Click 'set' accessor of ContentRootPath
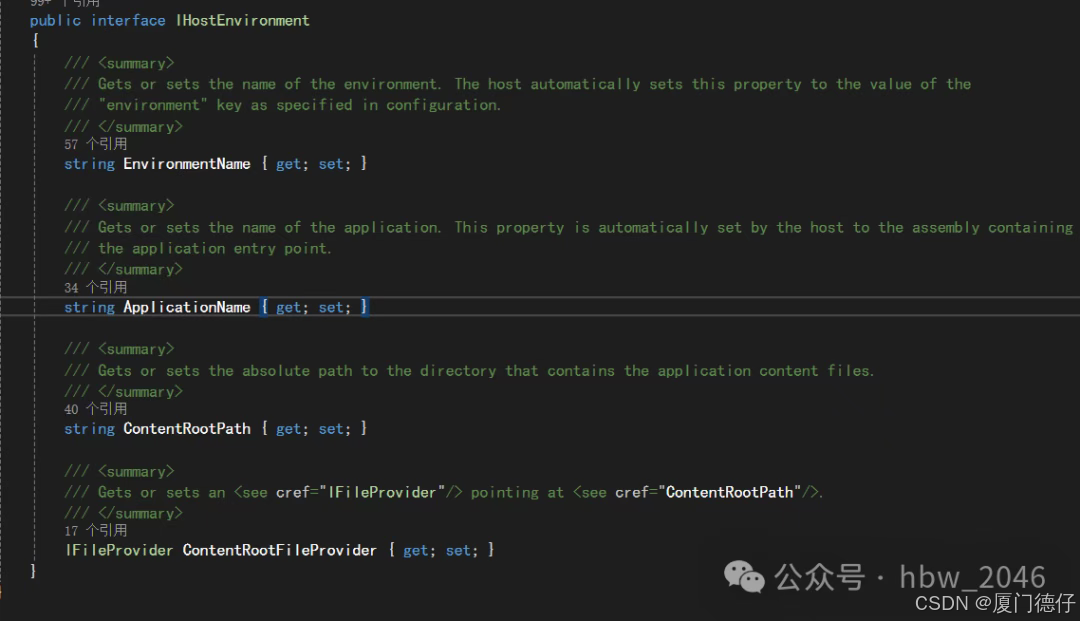The width and height of the screenshot is (1080, 621). click(331, 428)
